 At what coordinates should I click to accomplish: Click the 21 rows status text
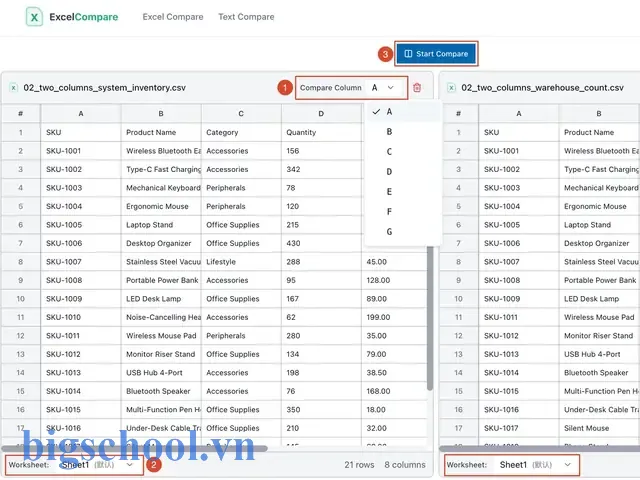(359, 464)
